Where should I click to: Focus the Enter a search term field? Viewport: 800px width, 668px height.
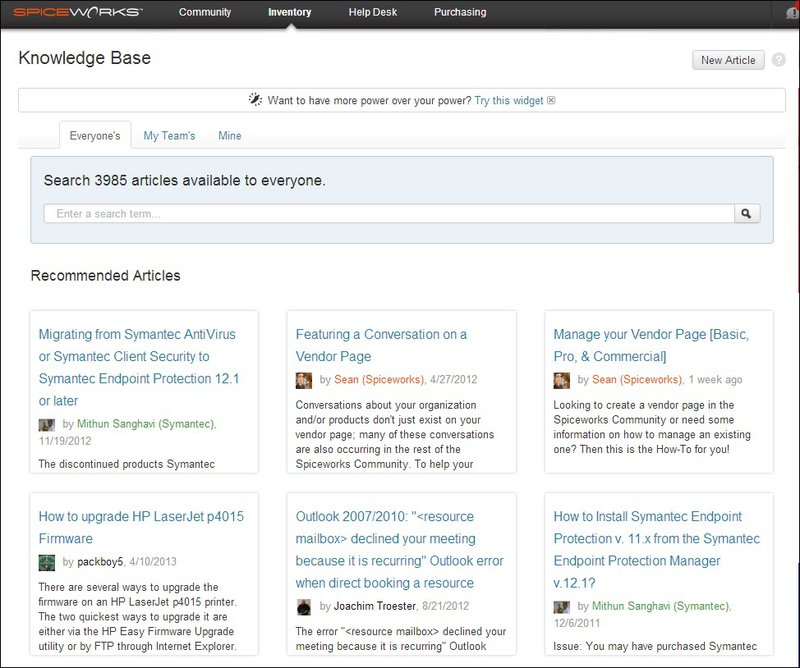[389, 214]
